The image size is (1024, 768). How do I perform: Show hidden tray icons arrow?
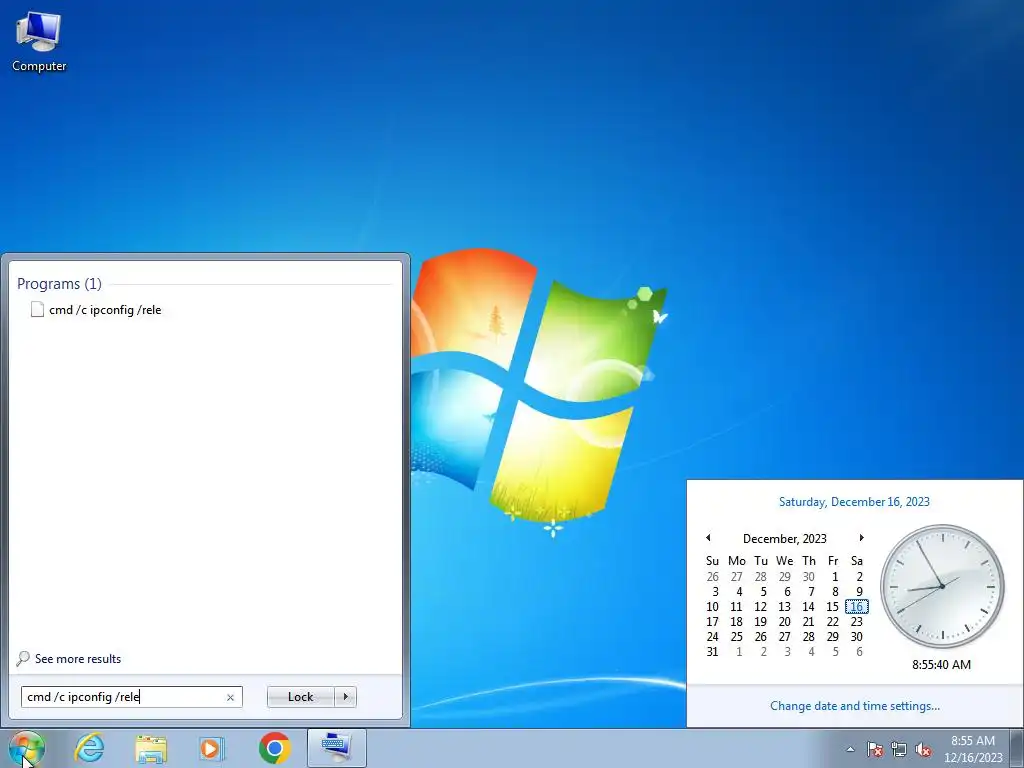(x=850, y=749)
